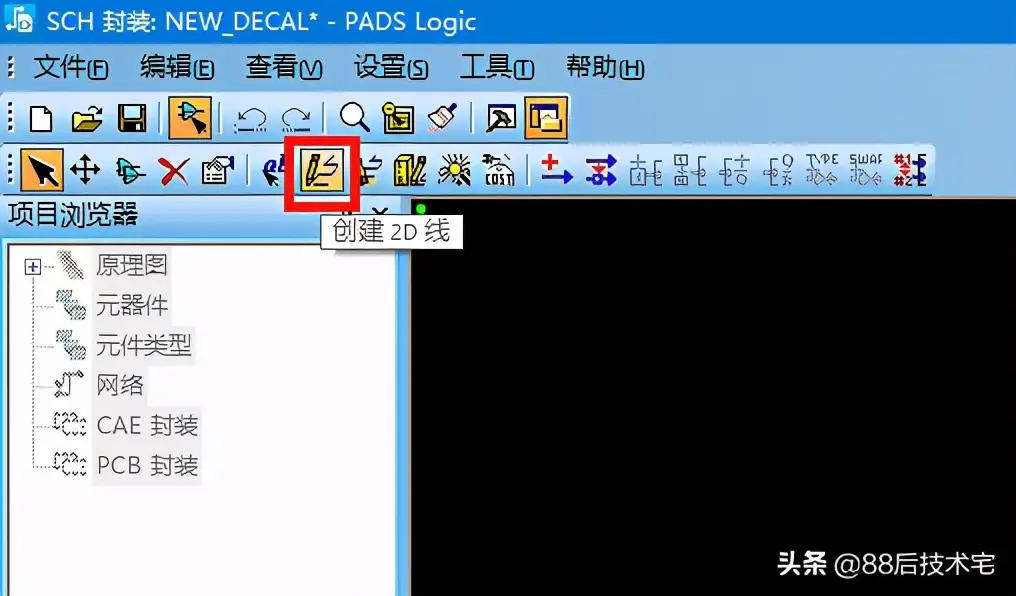Create a new file with the blank page icon

pyautogui.click(x=41, y=119)
